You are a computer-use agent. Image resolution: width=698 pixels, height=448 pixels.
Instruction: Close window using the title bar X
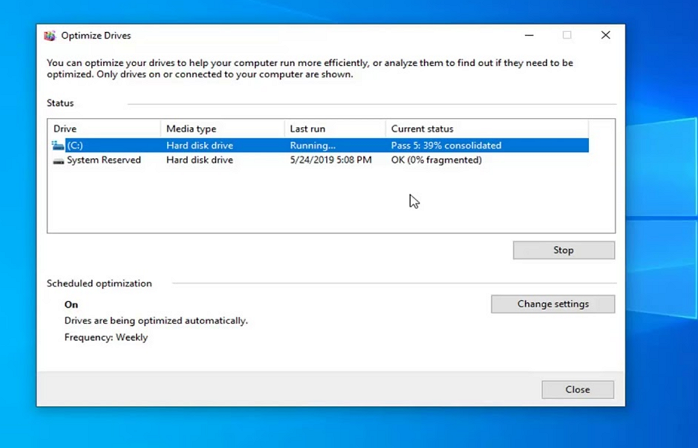605,35
